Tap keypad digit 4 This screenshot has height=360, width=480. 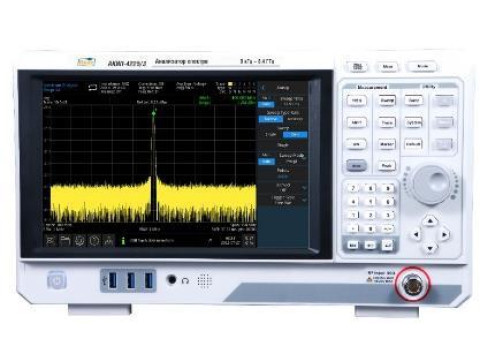point(353,202)
